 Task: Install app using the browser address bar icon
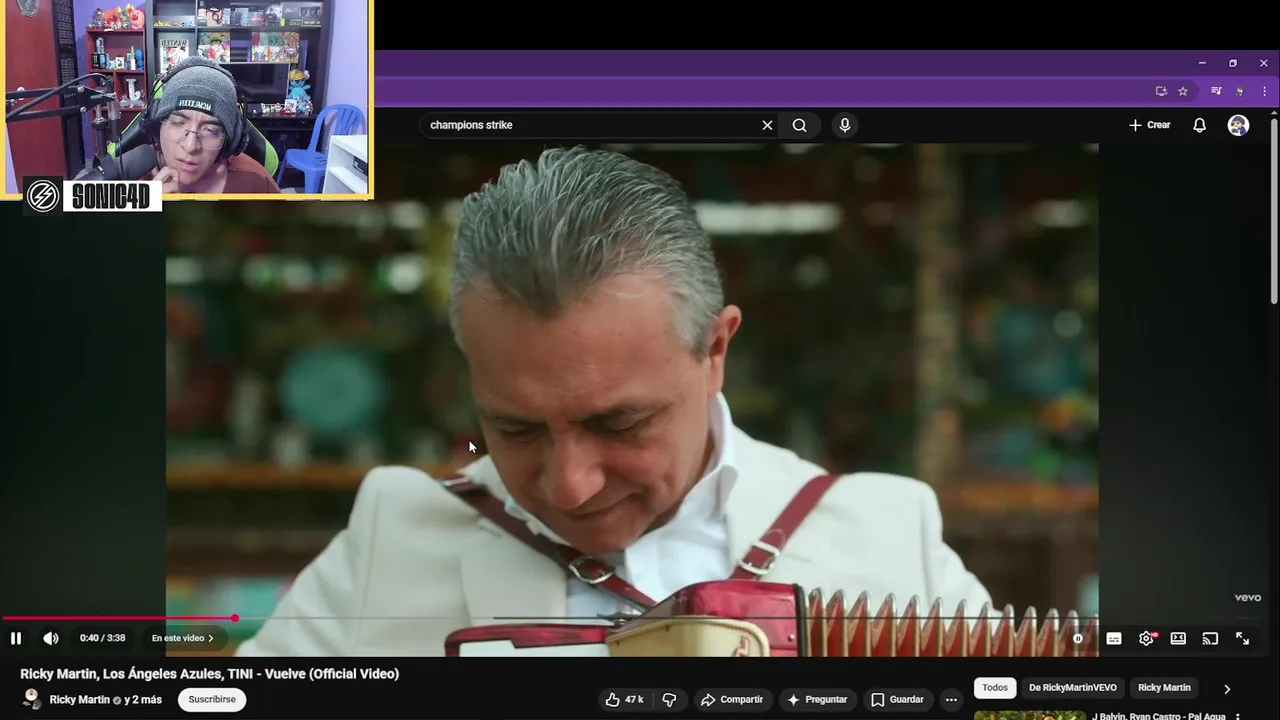tap(1161, 91)
